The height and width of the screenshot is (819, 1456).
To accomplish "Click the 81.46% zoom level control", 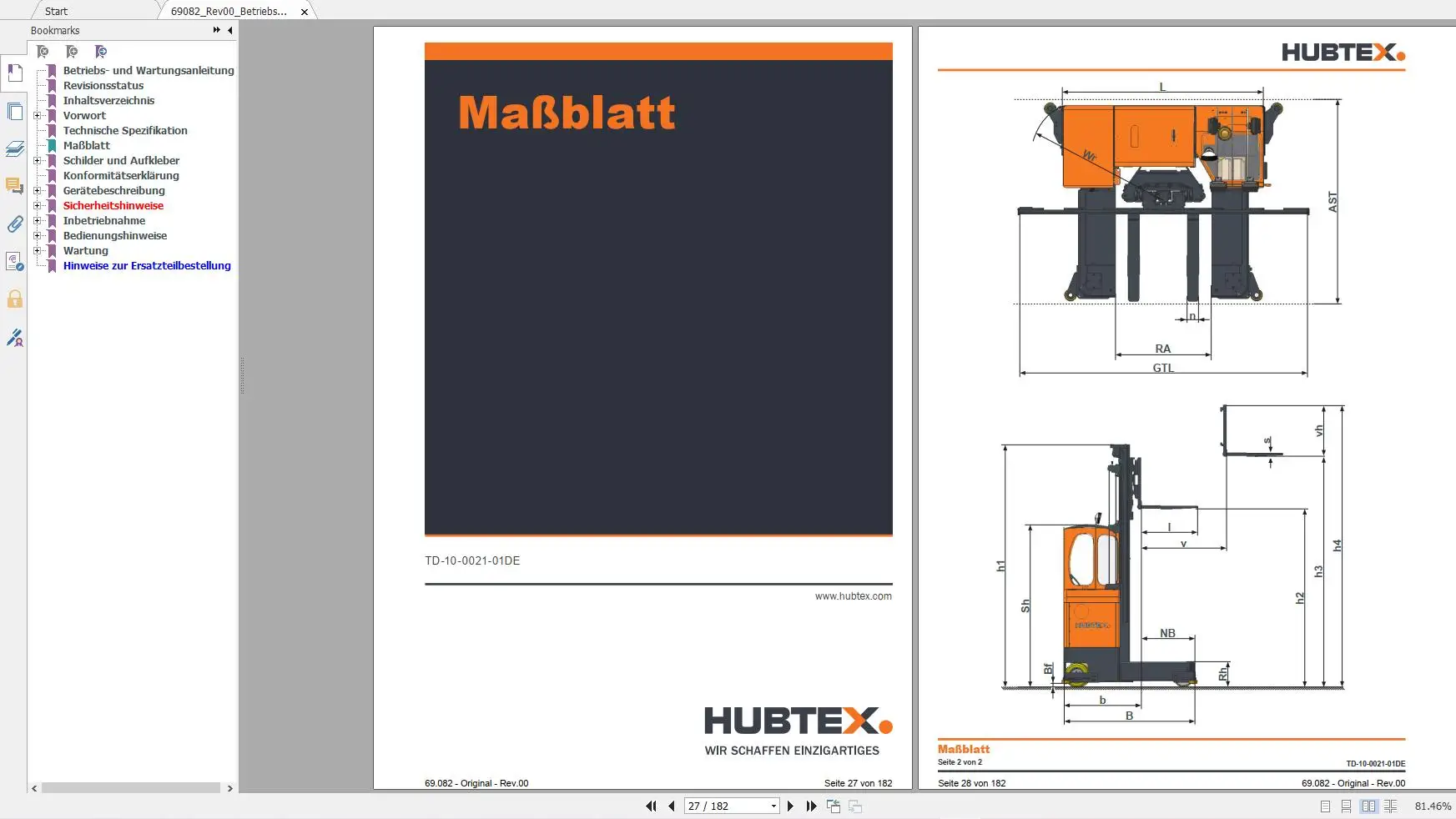I will click(x=1432, y=806).
